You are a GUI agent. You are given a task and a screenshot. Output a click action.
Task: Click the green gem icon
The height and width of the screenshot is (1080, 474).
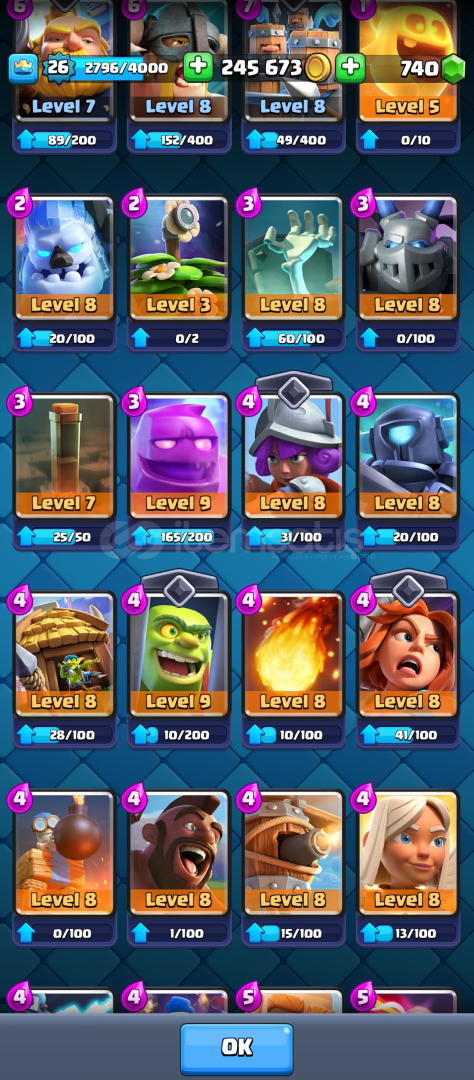point(453,68)
